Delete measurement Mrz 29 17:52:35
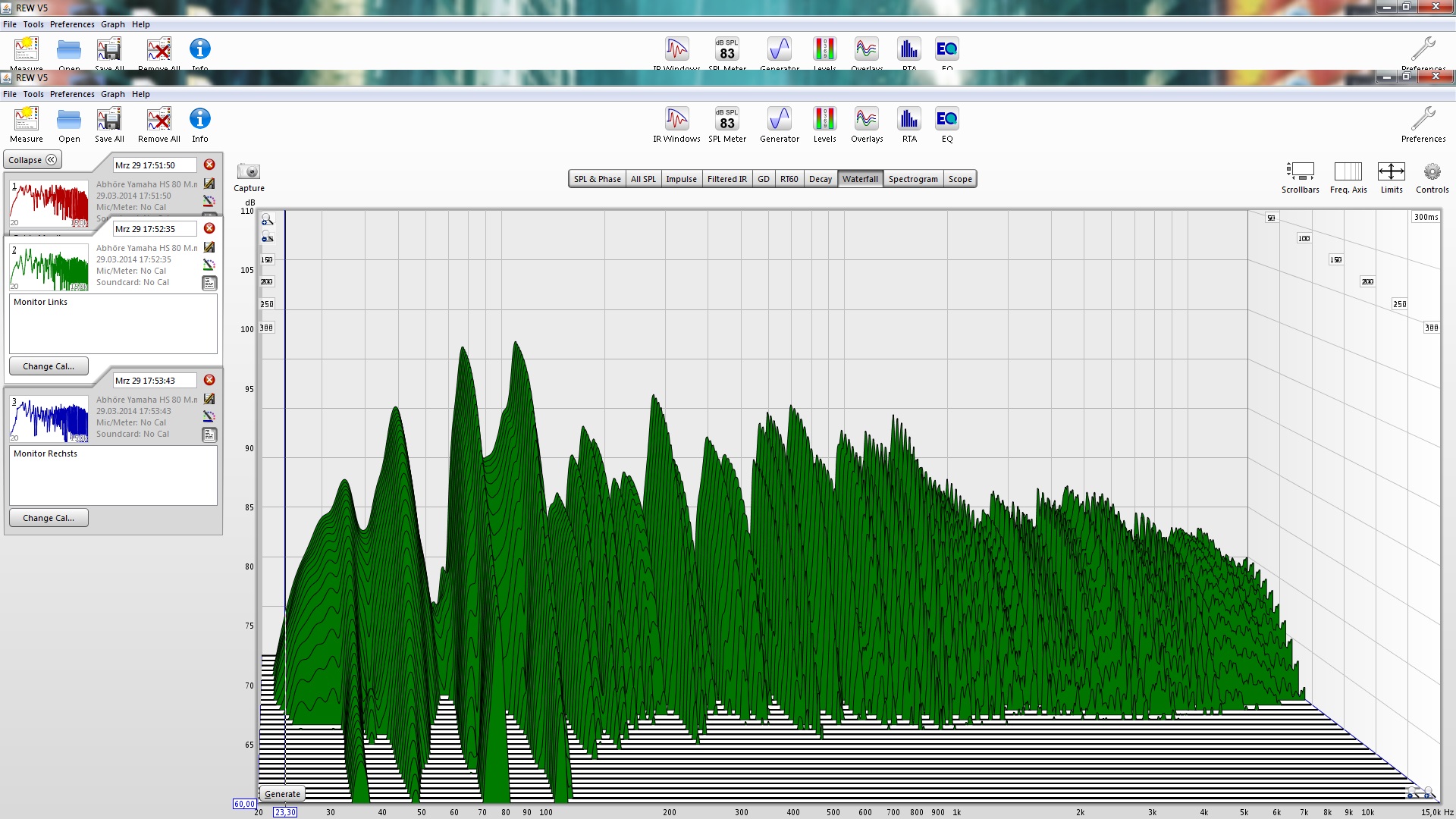This screenshot has height=819, width=1456. (209, 228)
